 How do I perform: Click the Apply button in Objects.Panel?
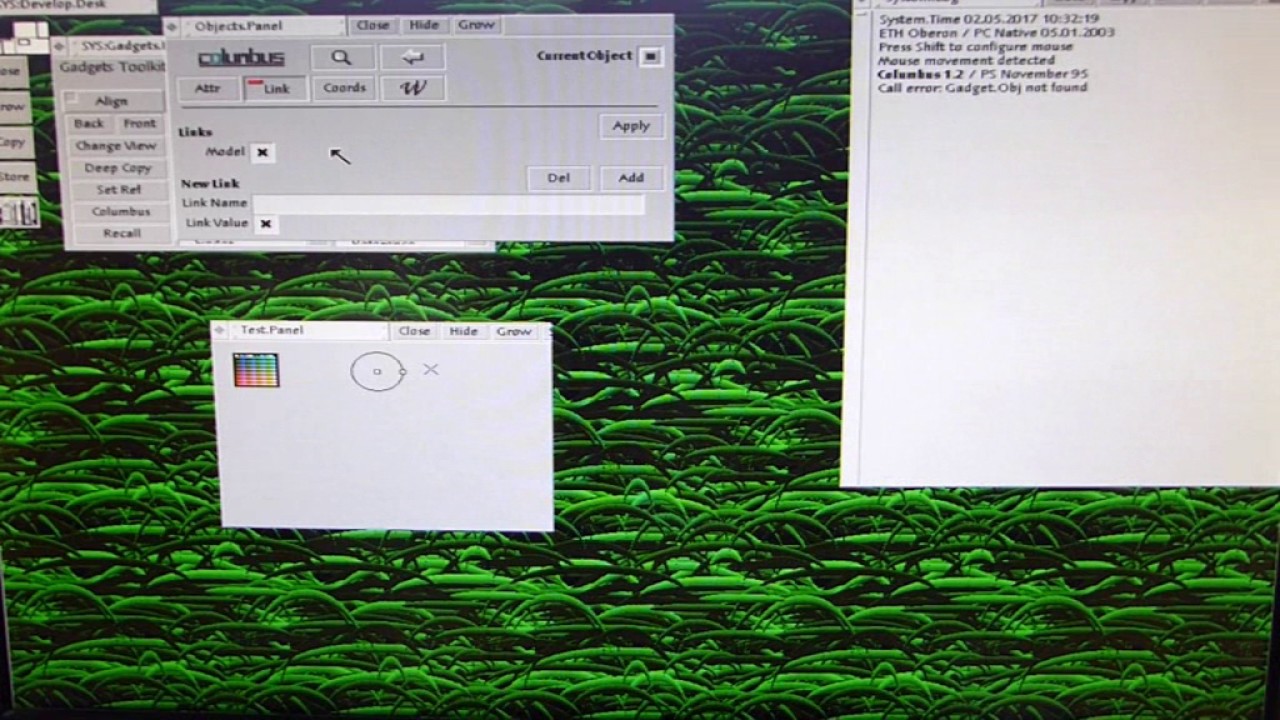(x=631, y=126)
